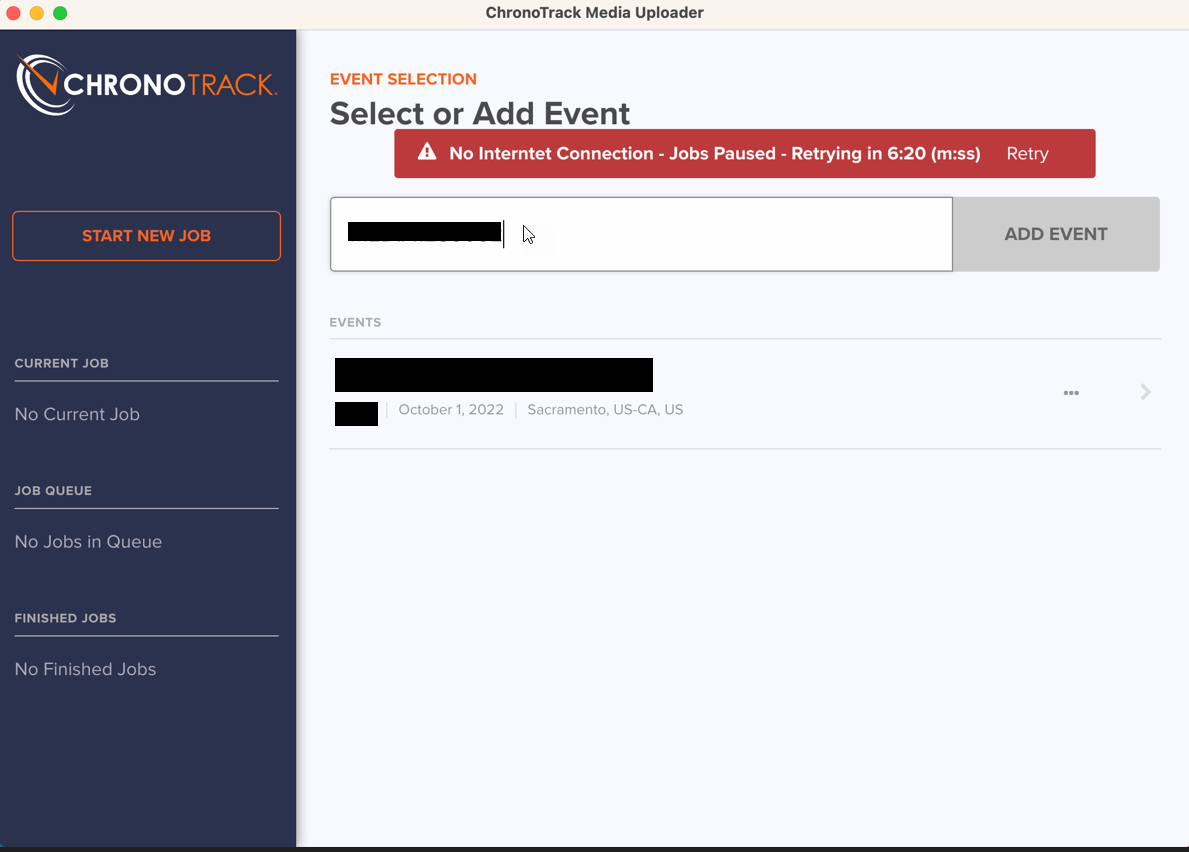Retry the internet connection
The image size is (1189, 852).
coord(1027,153)
